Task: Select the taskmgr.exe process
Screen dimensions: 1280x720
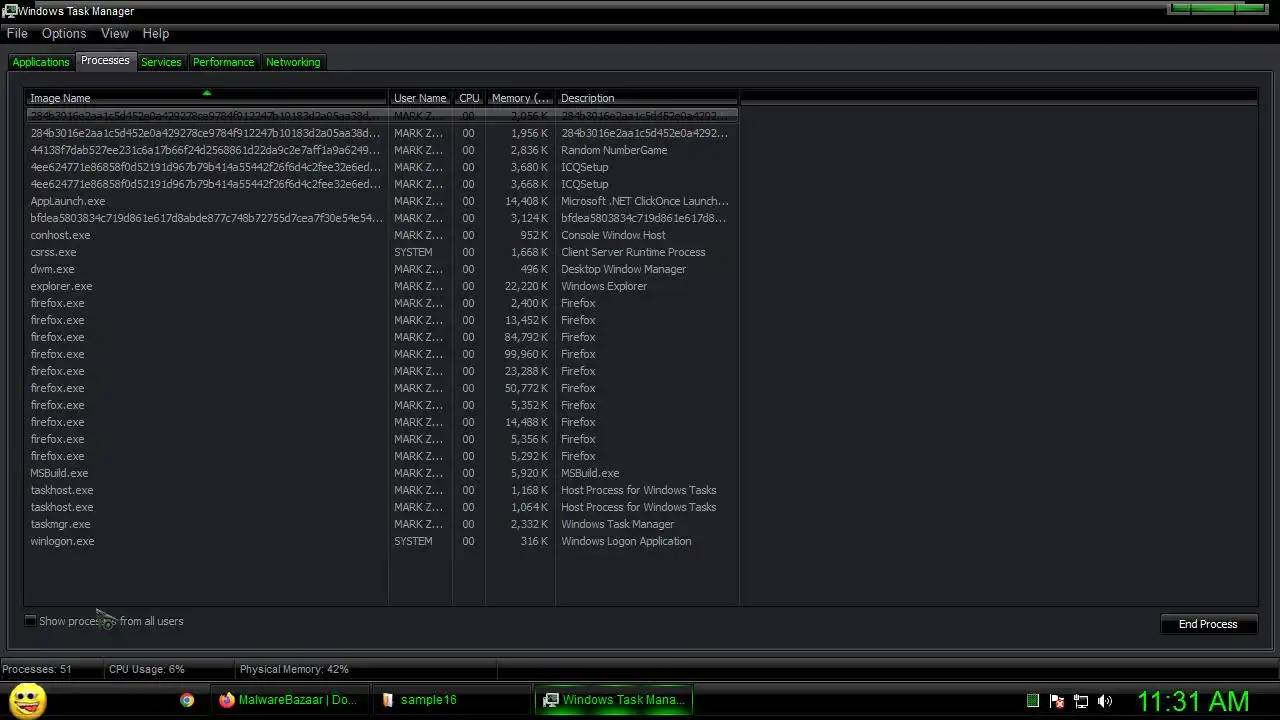Action: coord(60,524)
